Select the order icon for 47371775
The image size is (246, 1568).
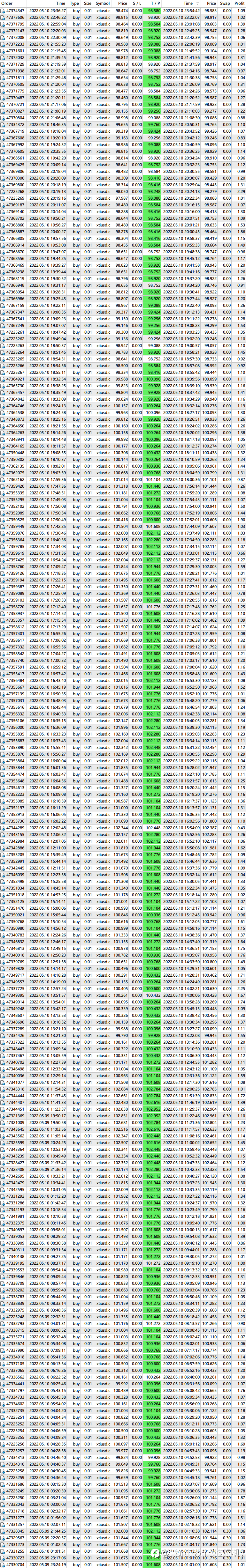3,91
